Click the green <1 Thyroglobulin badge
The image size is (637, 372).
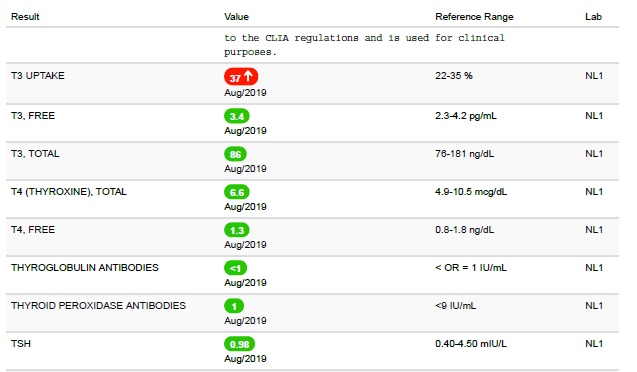[x=235, y=268]
